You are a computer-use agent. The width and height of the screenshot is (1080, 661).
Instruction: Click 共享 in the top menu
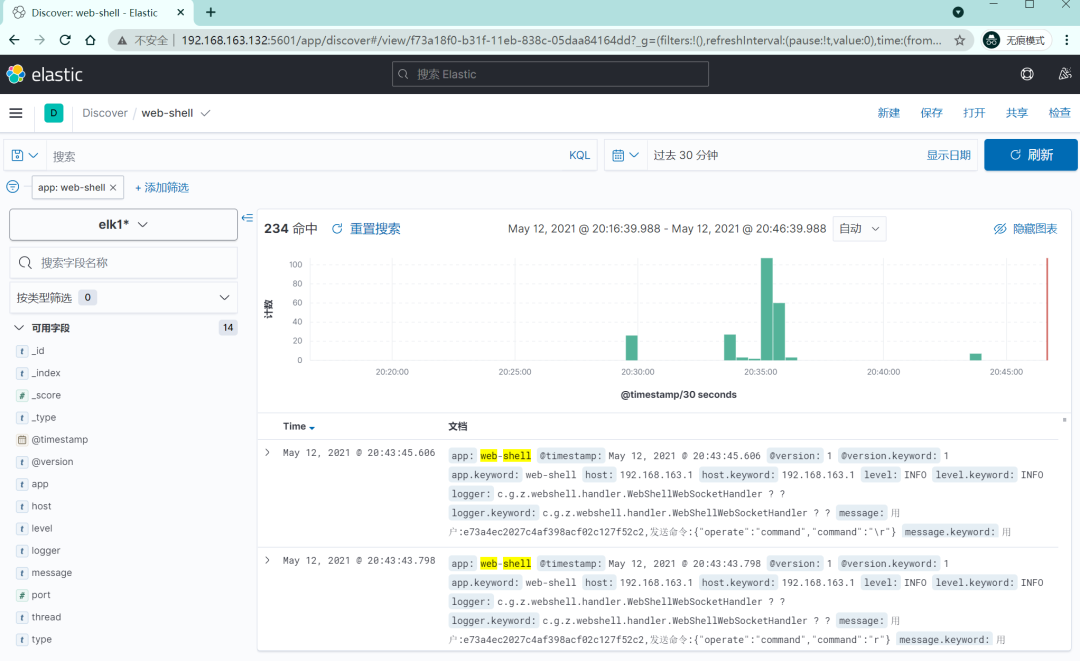coord(1017,113)
